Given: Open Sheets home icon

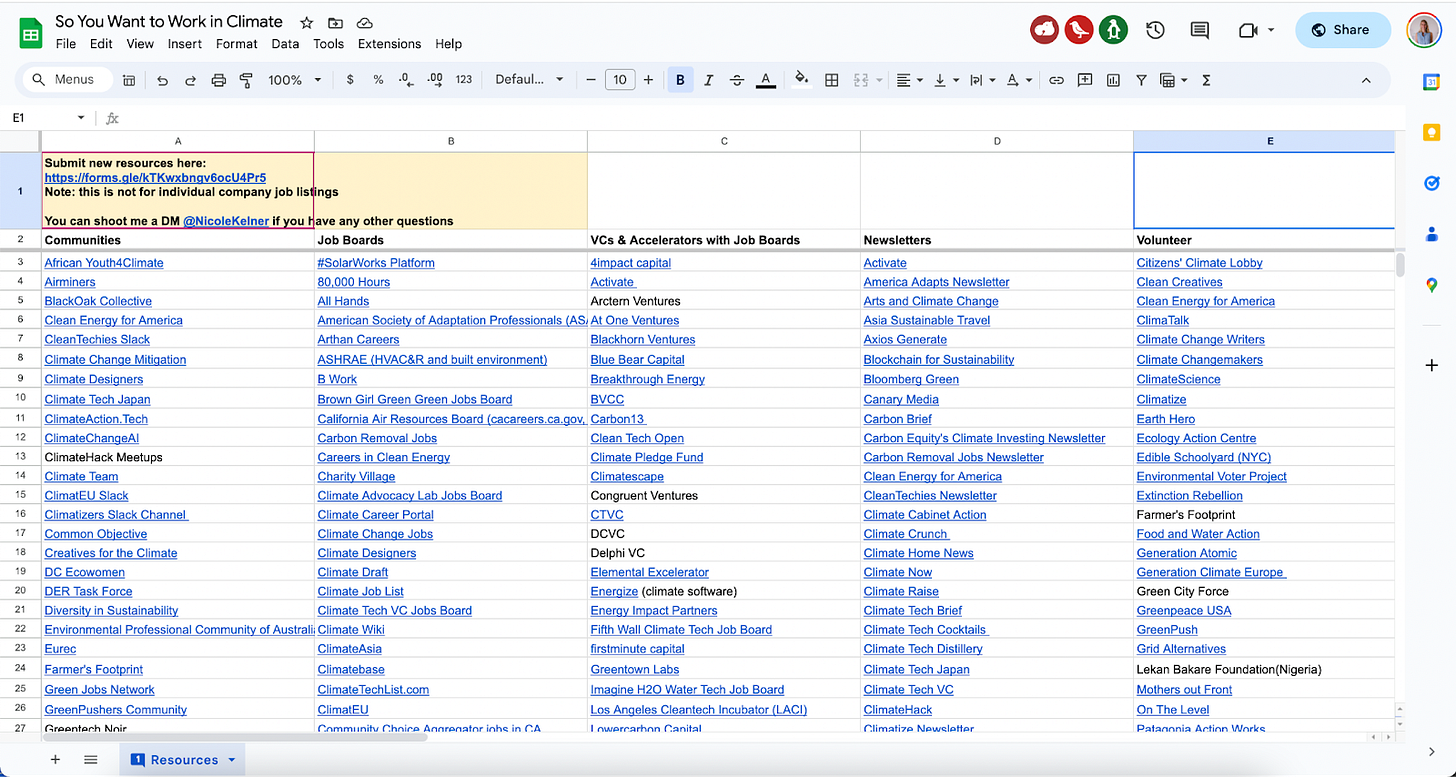Looking at the screenshot, I should (x=30, y=32).
